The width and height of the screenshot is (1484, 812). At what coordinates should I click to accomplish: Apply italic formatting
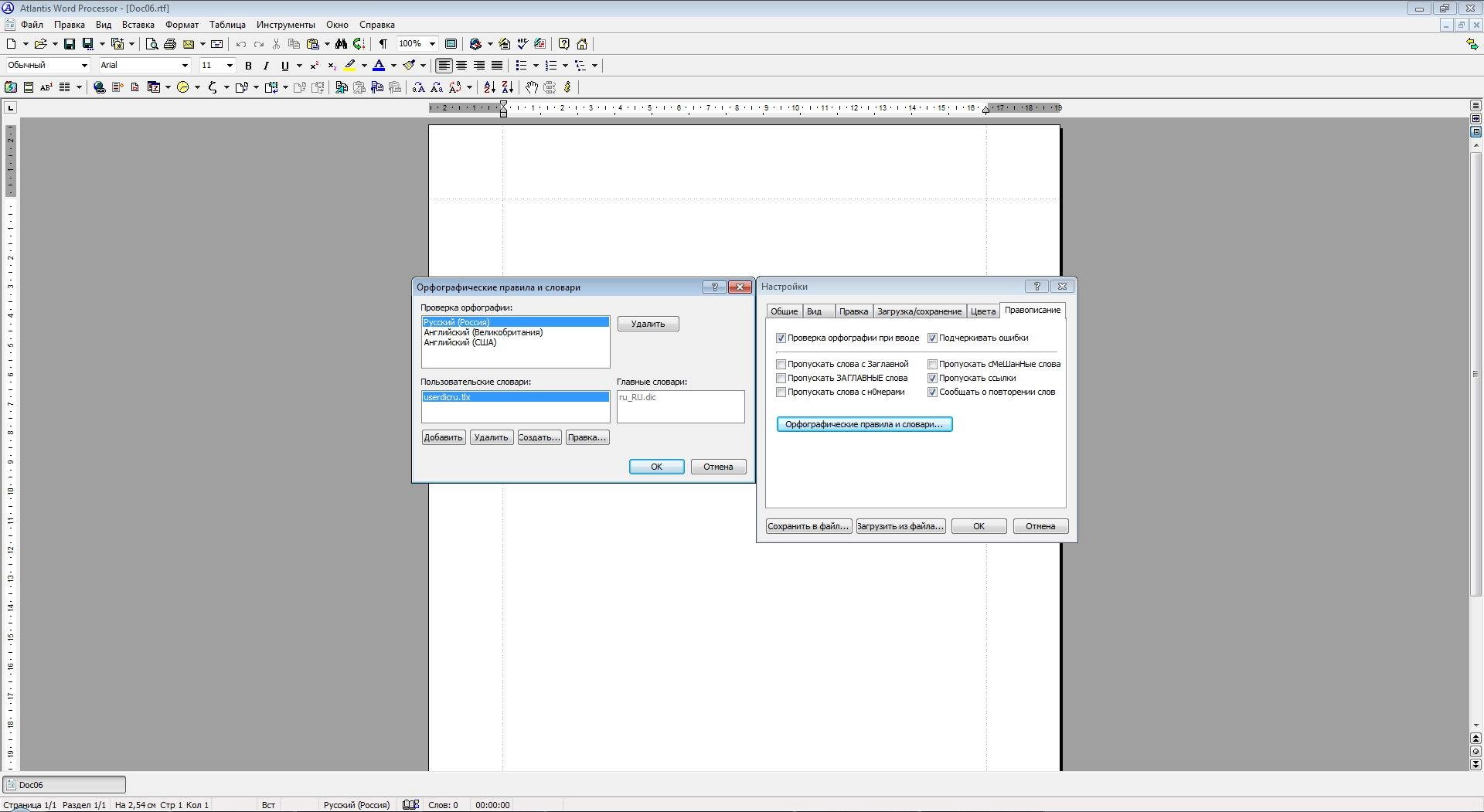pos(266,66)
